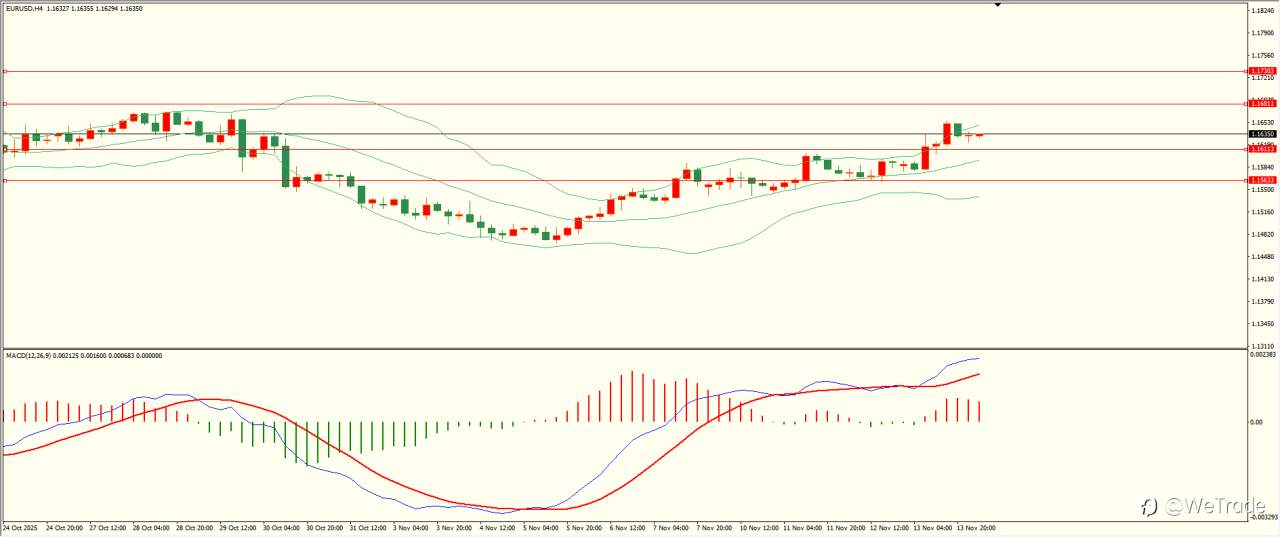Viewport: 1280px width, 537px height.
Task: Click the 24 Oct 20:00 time label
Action: coord(63,527)
